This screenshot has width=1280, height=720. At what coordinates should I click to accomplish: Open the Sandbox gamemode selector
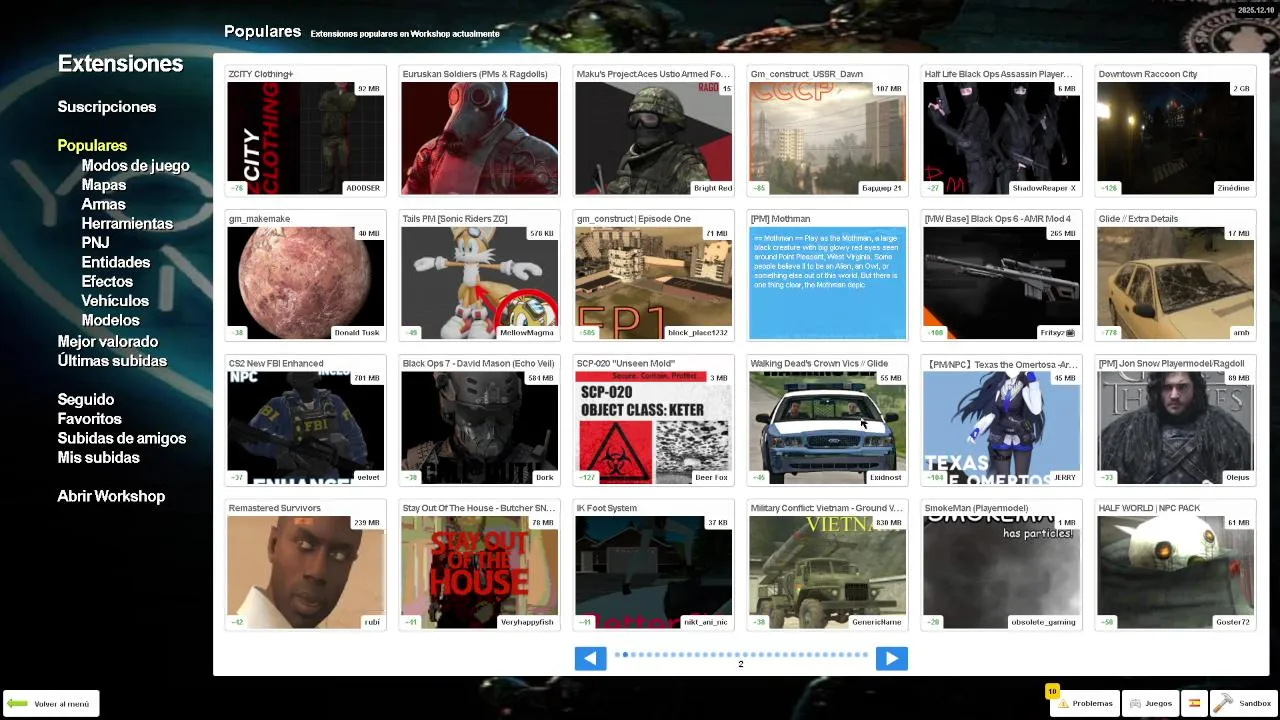coord(1243,703)
